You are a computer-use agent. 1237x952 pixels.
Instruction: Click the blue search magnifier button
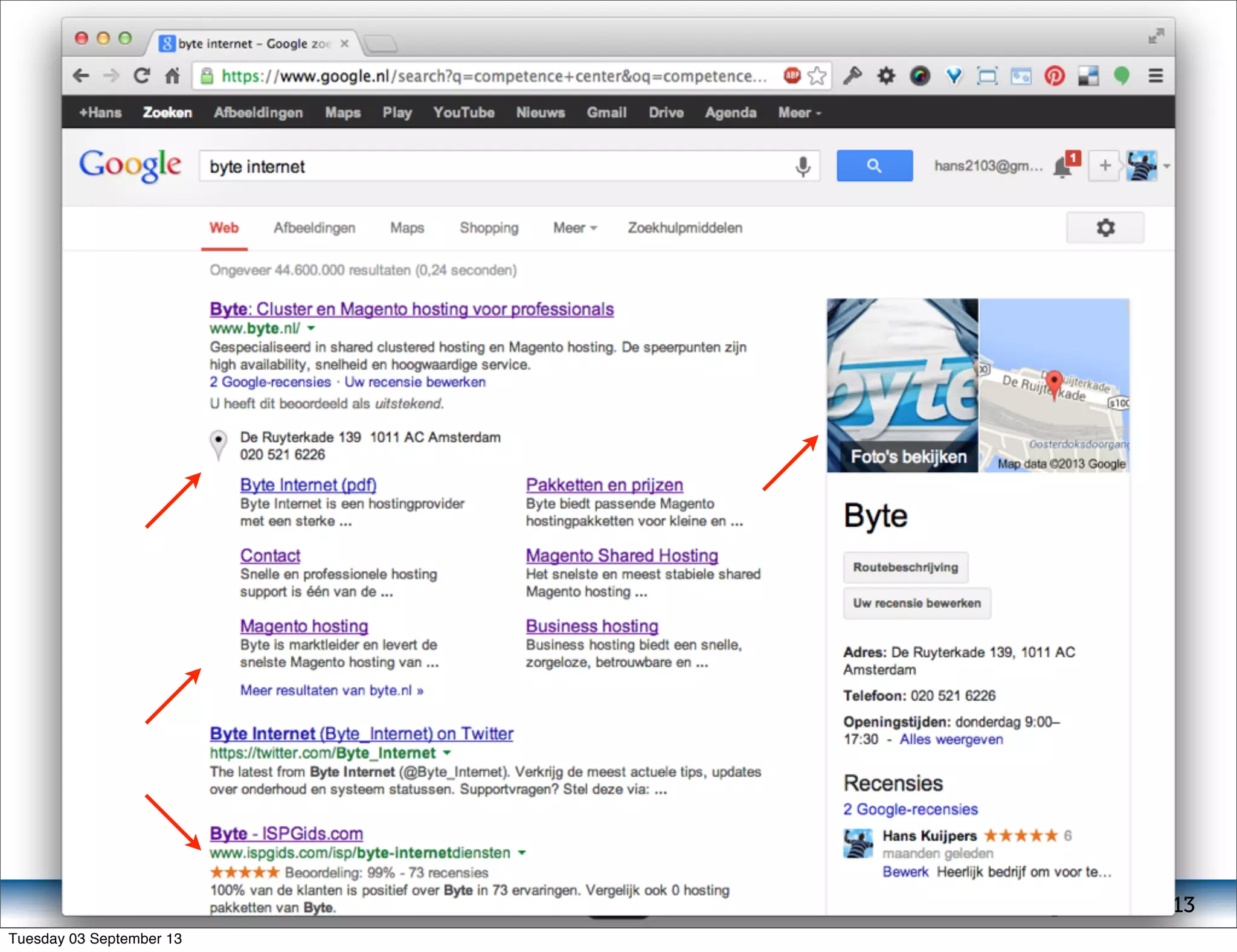(x=874, y=166)
